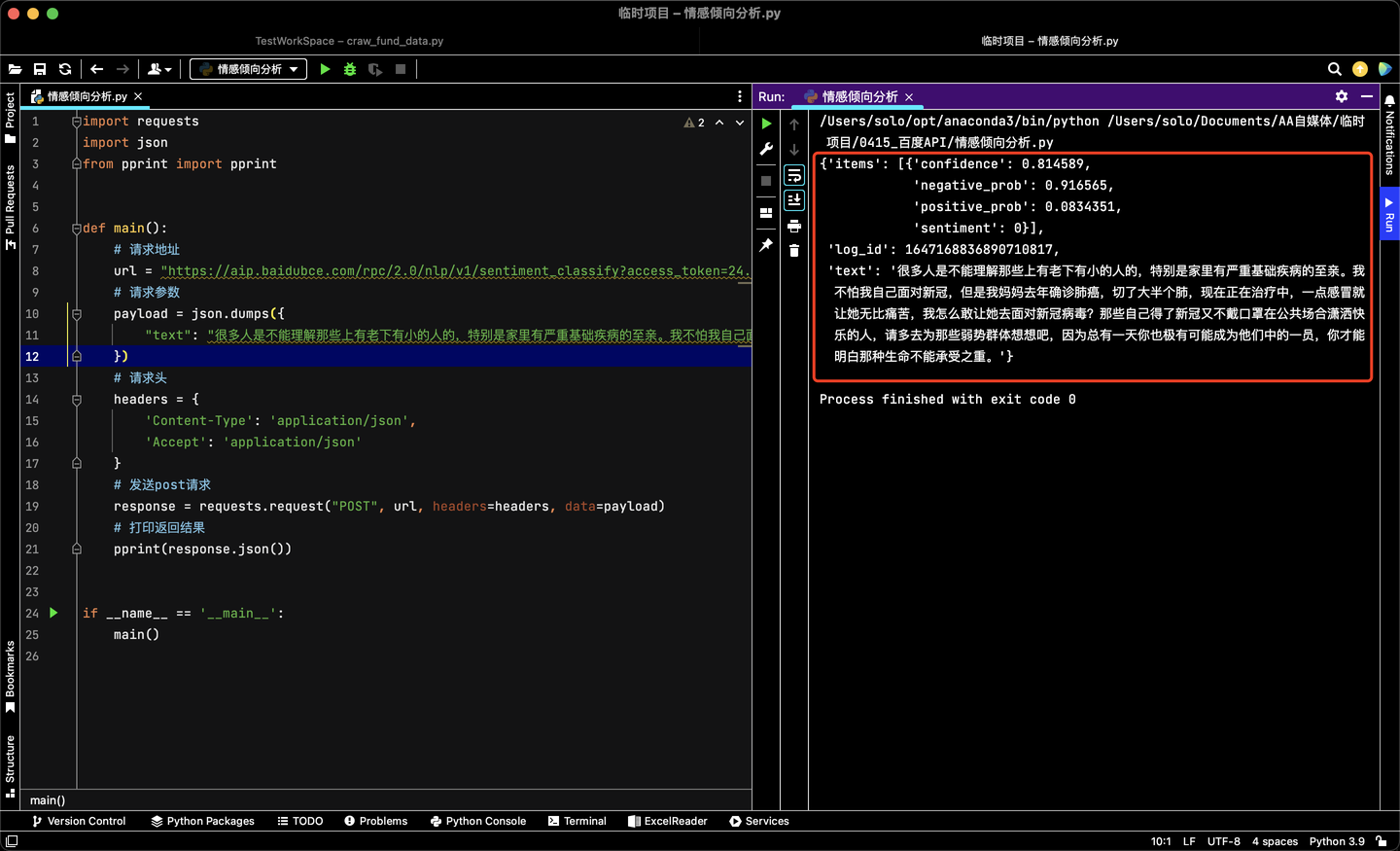Image resolution: width=1400 pixels, height=851 pixels.
Task: Open TODO tool window
Action: [300, 821]
